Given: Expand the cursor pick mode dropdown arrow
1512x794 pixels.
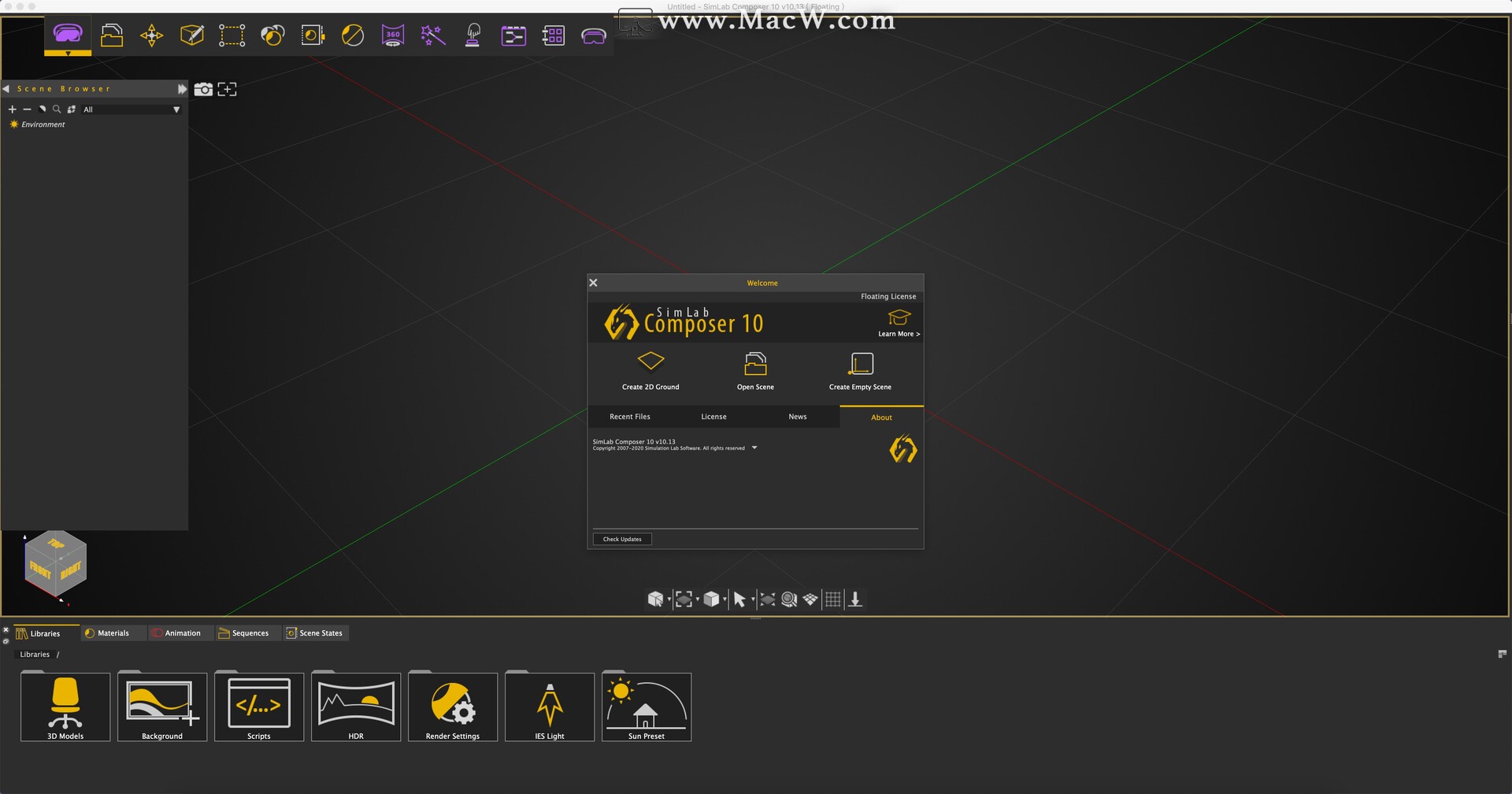Looking at the screenshot, I should tap(753, 600).
